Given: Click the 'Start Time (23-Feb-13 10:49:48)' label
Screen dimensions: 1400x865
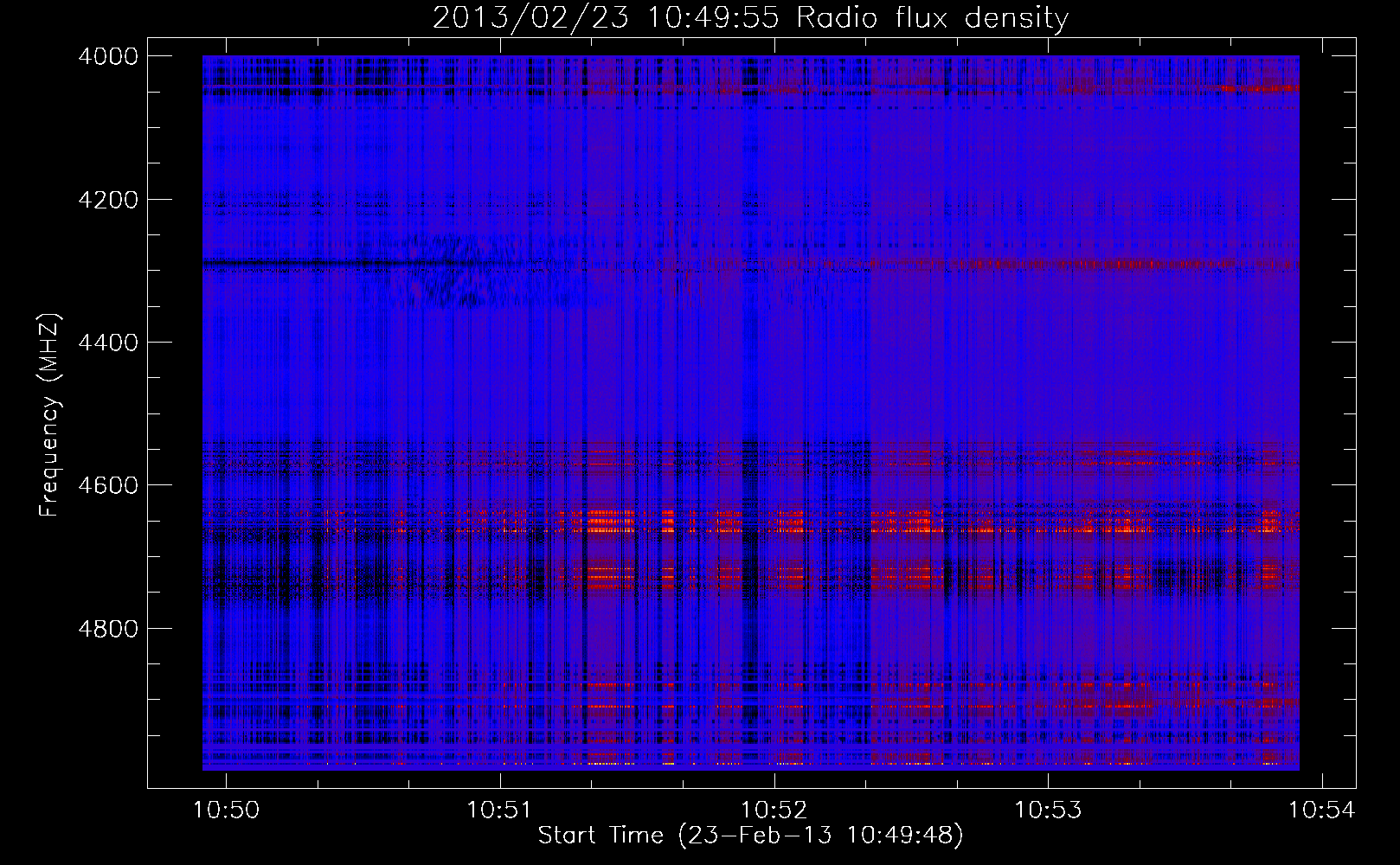Looking at the screenshot, I should 750,836.
